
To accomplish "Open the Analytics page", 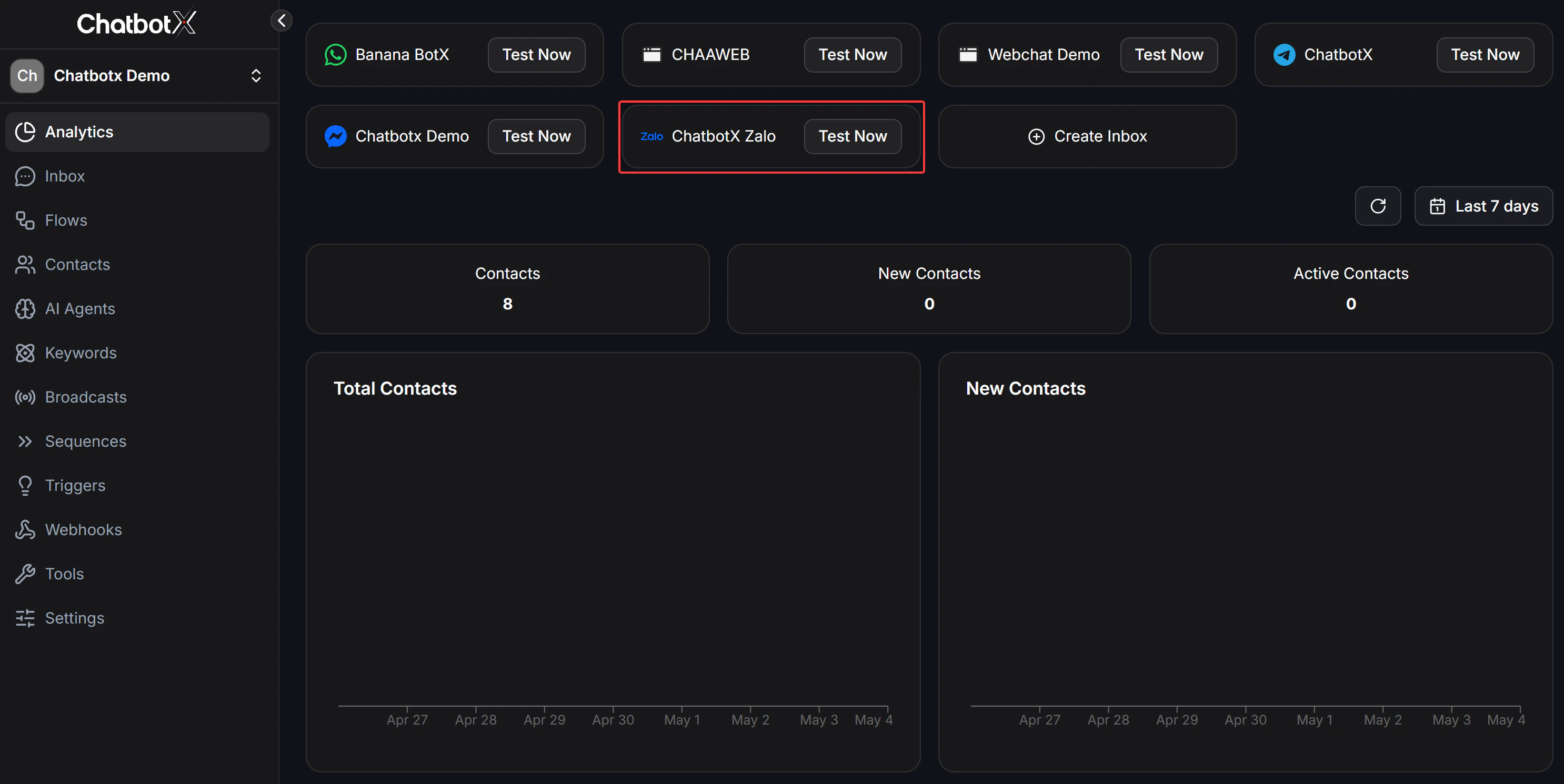I will pos(137,132).
